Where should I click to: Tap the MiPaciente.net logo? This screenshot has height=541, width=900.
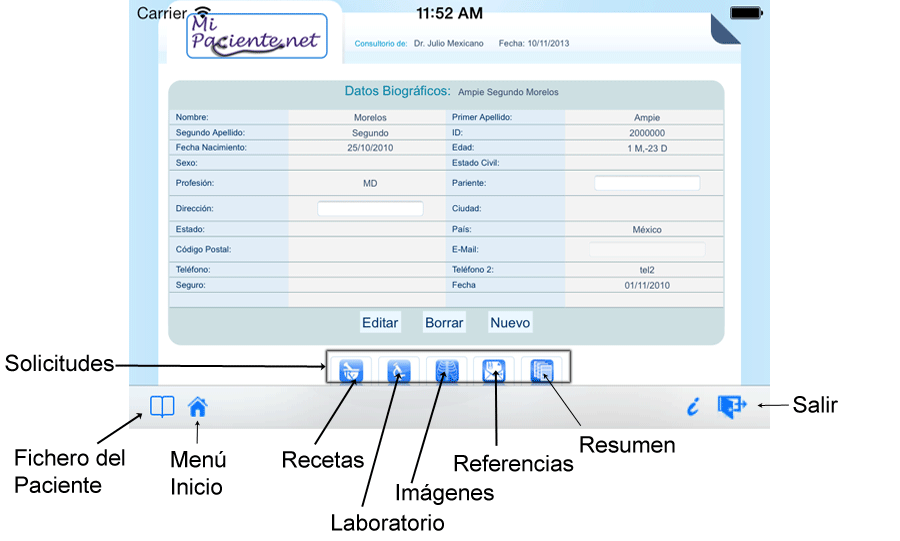pyautogui.click(x=256, y=36)
